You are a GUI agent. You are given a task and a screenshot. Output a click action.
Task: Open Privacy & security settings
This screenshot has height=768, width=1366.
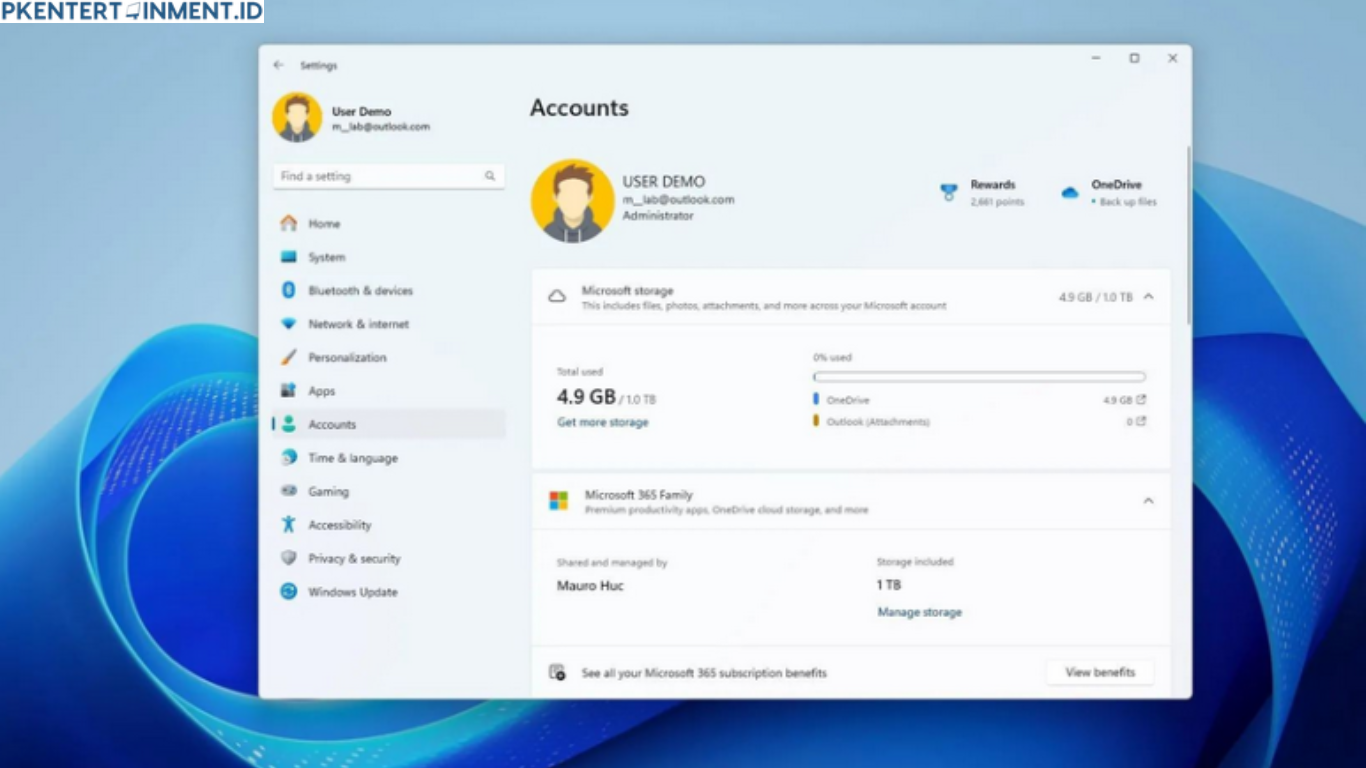coord(353,558)
